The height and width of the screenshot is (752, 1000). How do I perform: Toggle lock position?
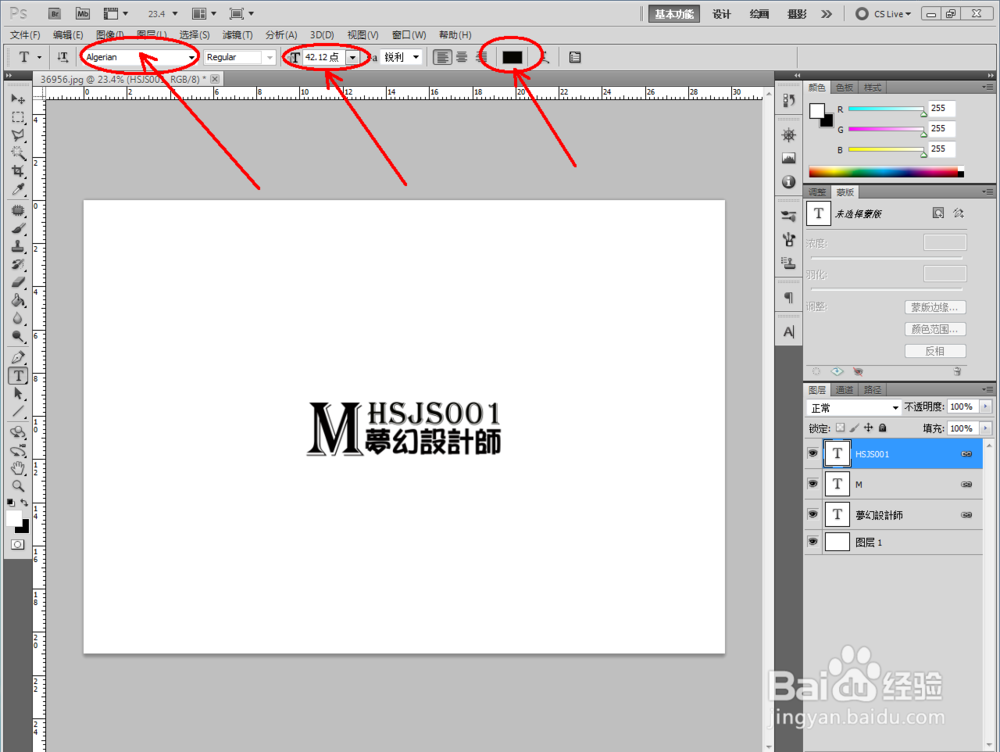coord(869,428)
